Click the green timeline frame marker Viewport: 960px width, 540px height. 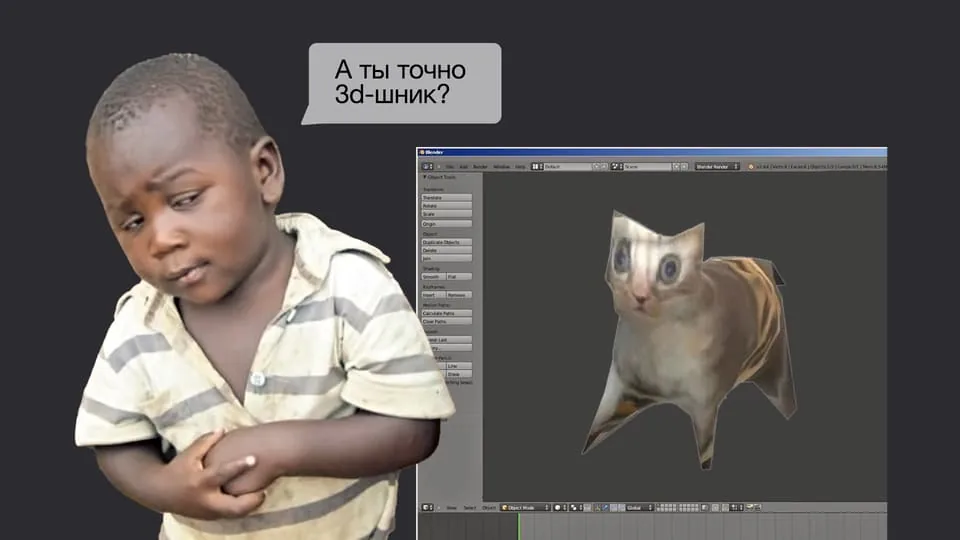[519, 527]
